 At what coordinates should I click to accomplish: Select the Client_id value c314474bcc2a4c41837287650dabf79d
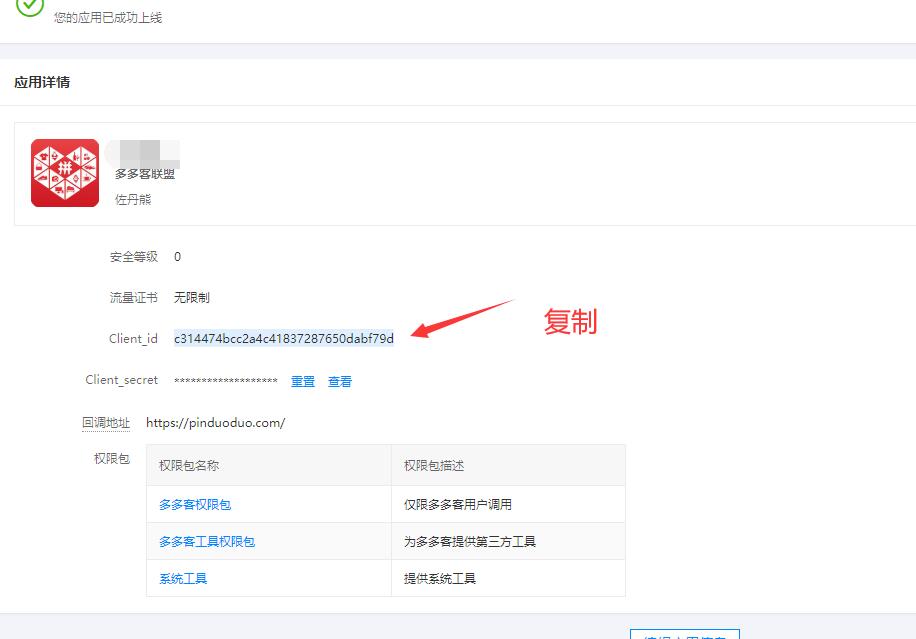point(284,339)
